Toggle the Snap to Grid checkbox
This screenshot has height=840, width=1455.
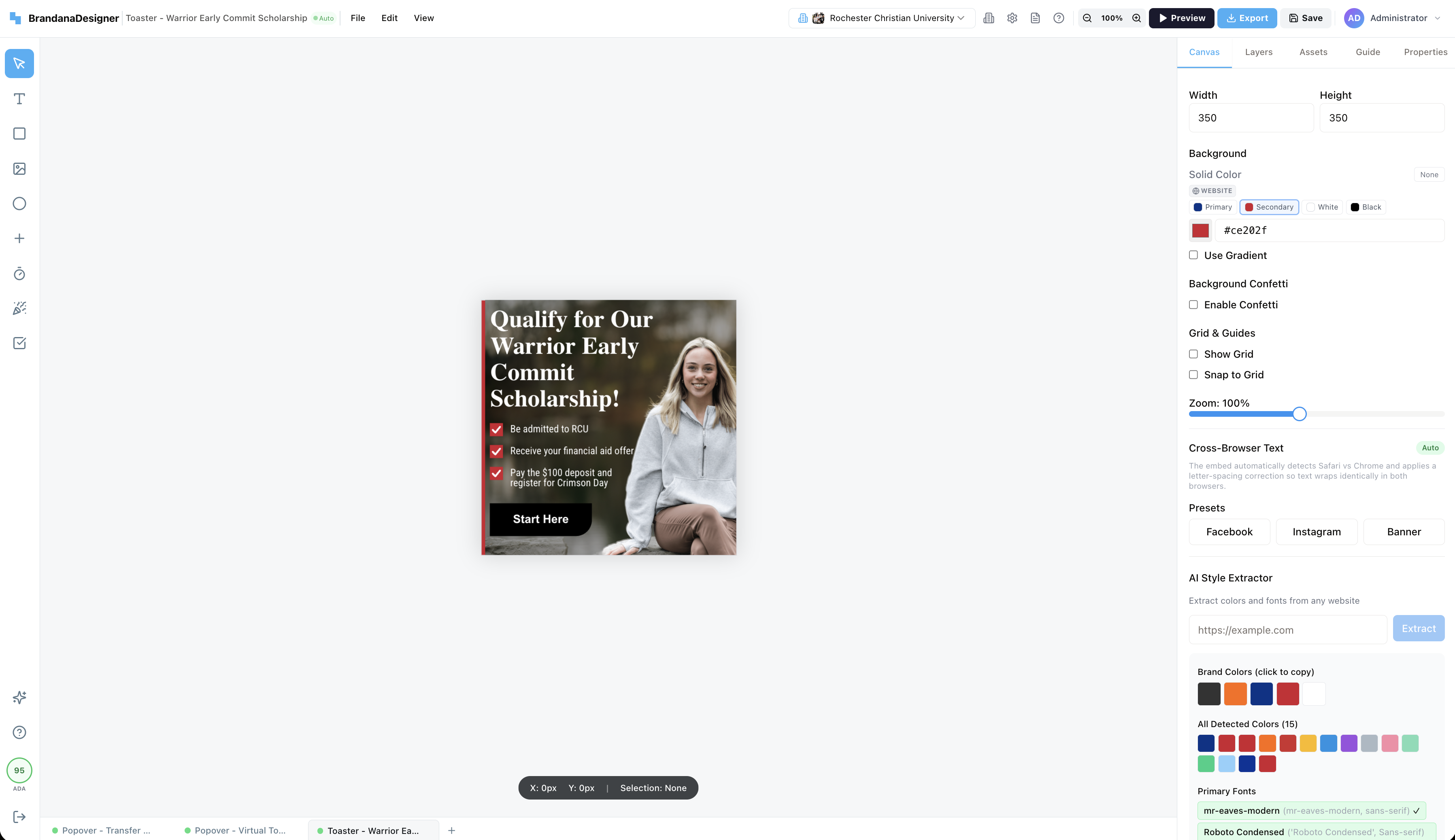pos(1193,375)
